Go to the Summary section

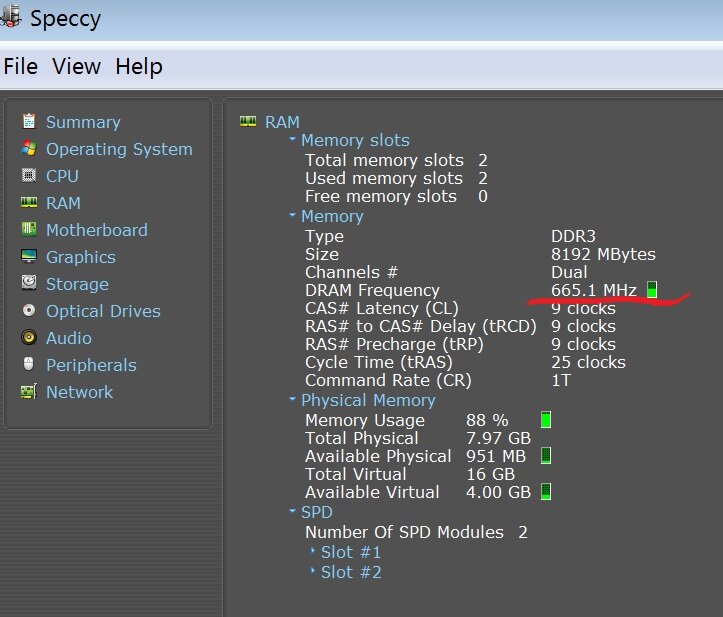coord(83,122)
